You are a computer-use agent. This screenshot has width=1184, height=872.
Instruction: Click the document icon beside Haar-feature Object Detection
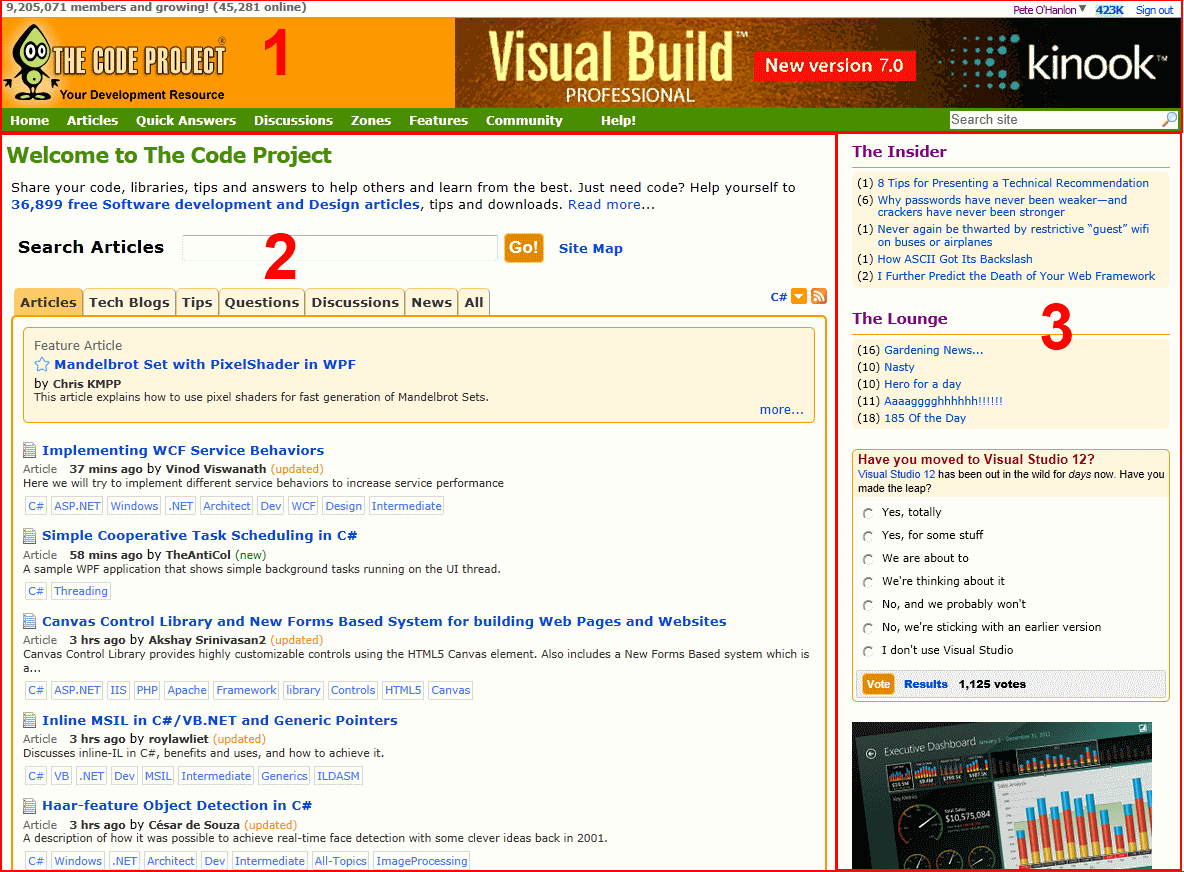pos(29,806)
